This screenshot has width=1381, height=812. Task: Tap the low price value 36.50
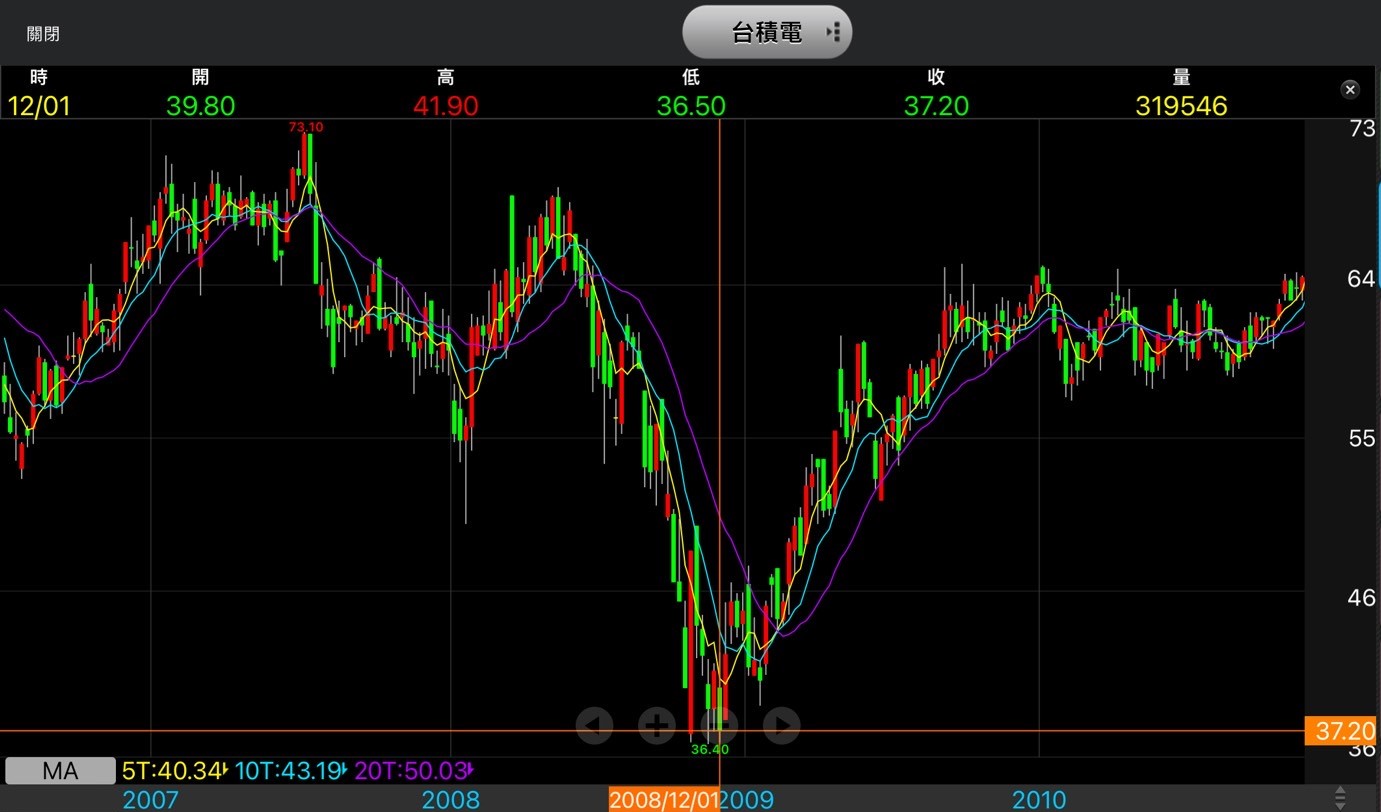(691, 106)
